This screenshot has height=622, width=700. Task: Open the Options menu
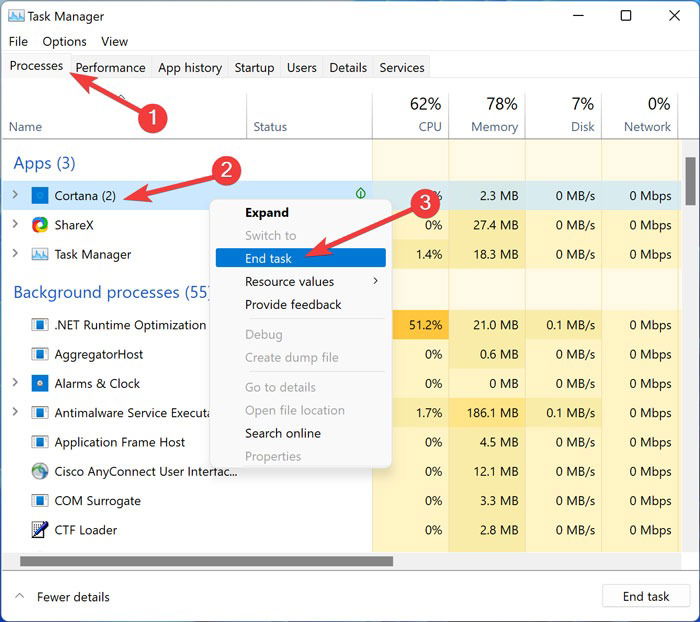click(x=64, y=42)
